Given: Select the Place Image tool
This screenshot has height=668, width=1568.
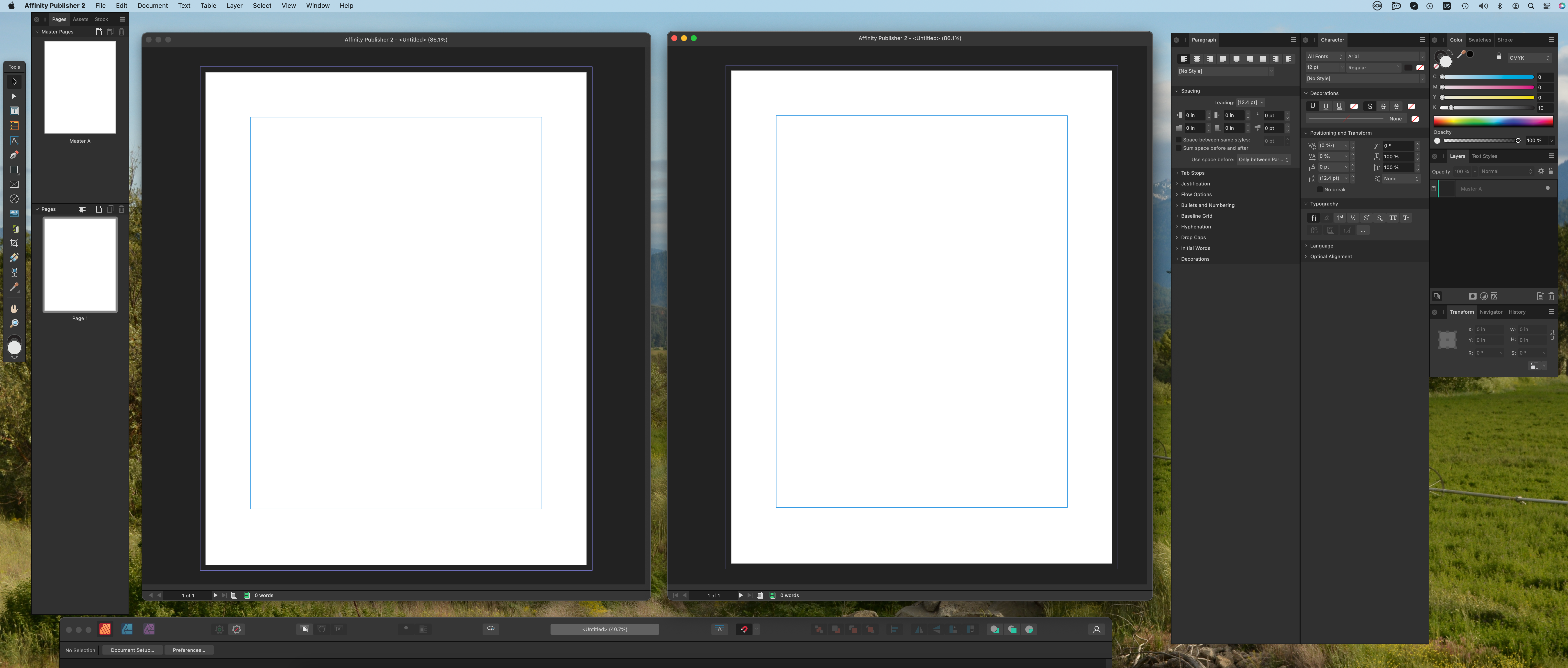Looking at the screenshot, I should (x=14, y=214).
